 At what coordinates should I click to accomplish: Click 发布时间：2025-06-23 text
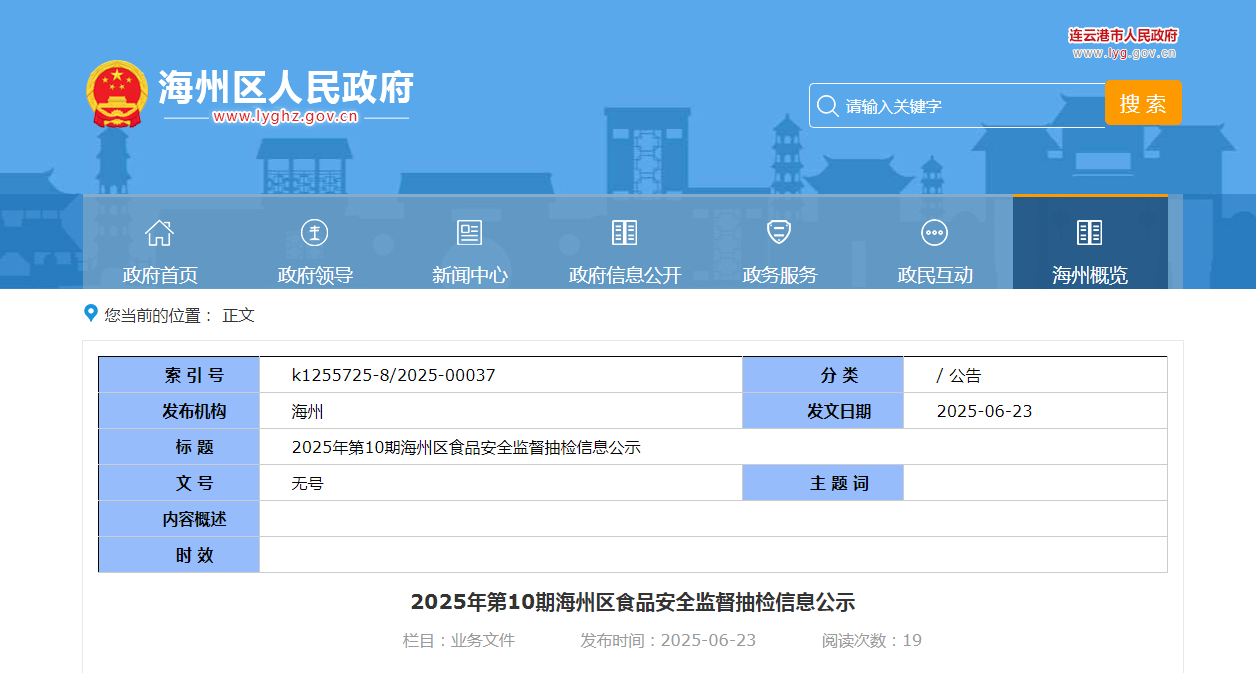[x=668, y=641]
